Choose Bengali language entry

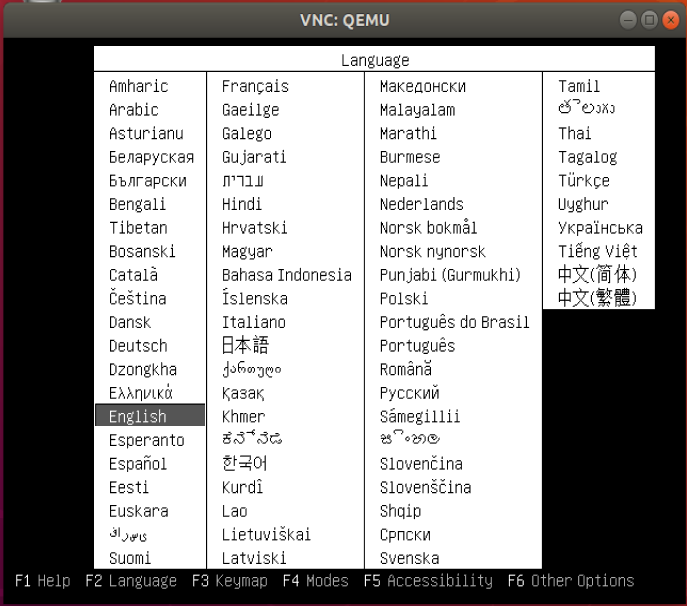tap(137, 204)
